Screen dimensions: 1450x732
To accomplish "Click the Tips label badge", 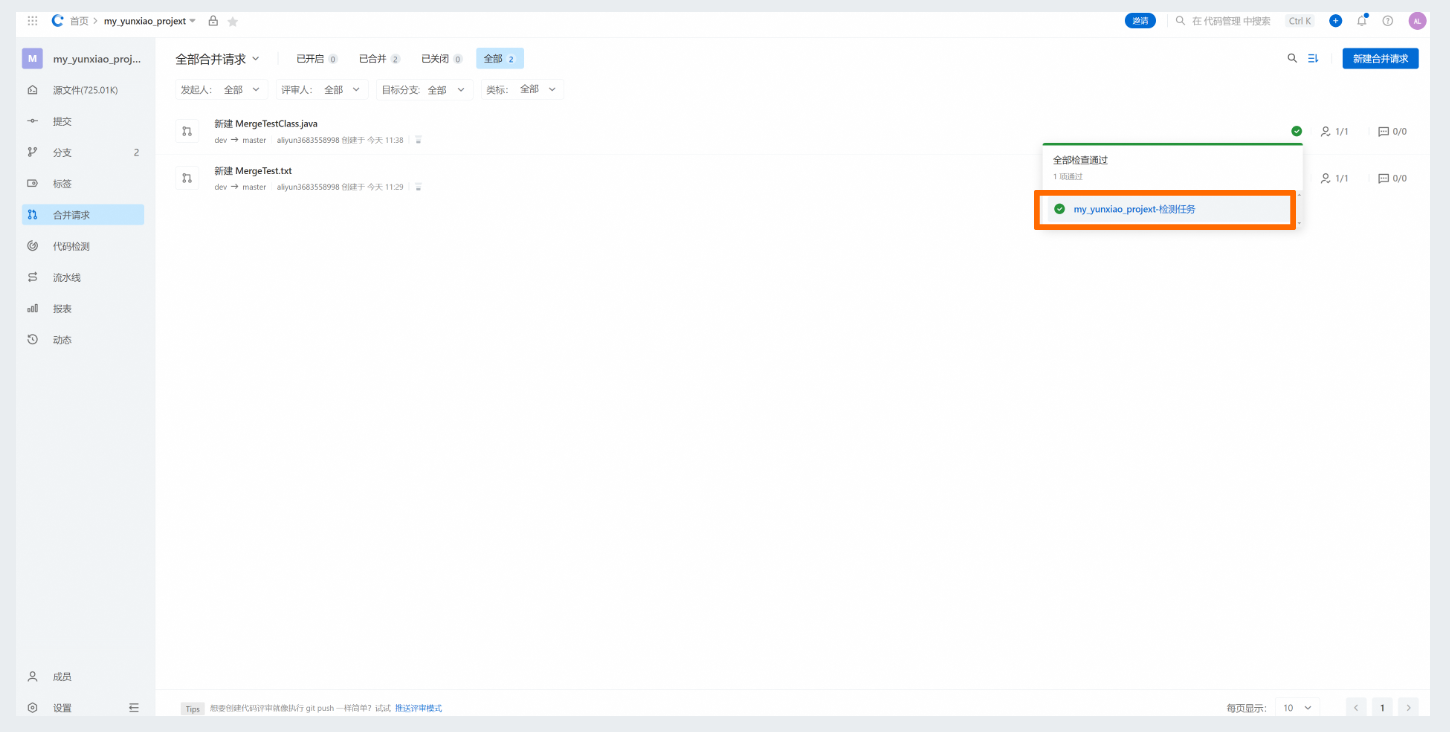I will (x=193, y=708).
